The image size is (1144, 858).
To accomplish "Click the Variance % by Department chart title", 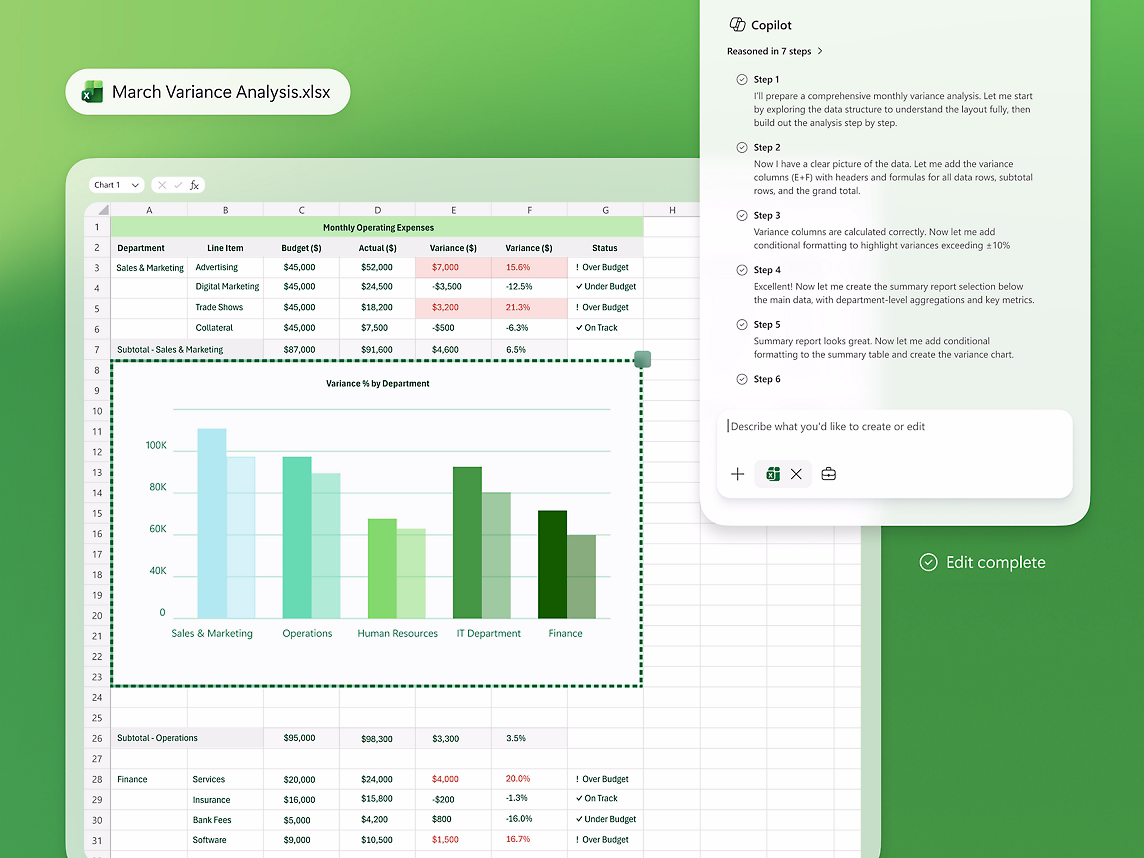I will point(377,384).
